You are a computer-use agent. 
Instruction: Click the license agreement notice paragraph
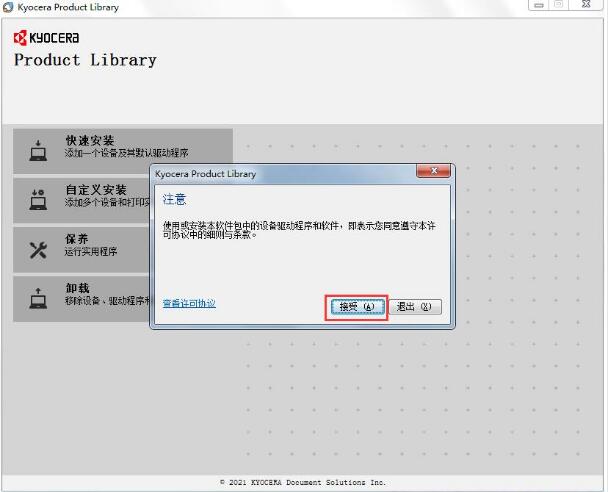(x=299, y=230)
